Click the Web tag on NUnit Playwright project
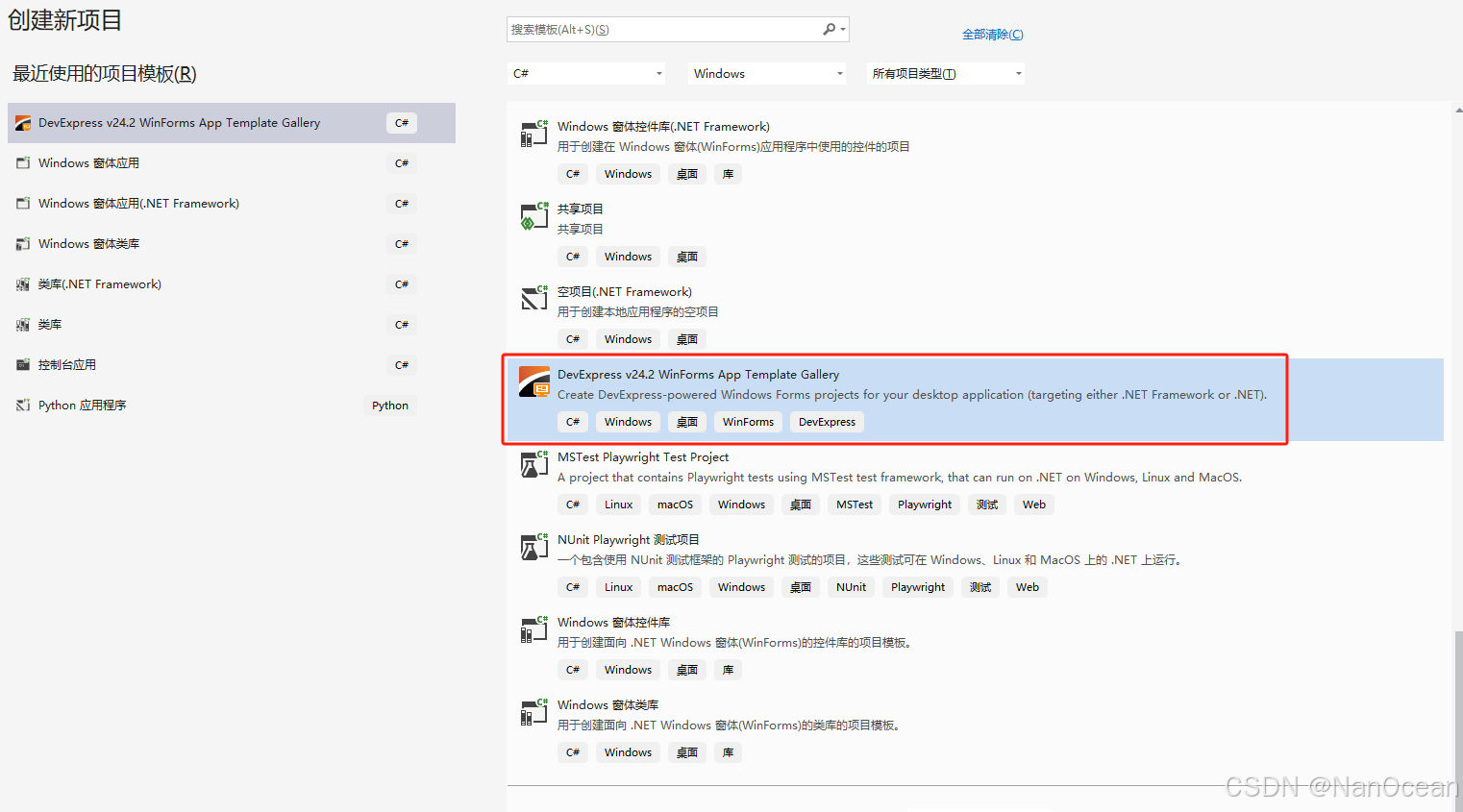This screenshot has height=812, width=1463. [1028, 587]
